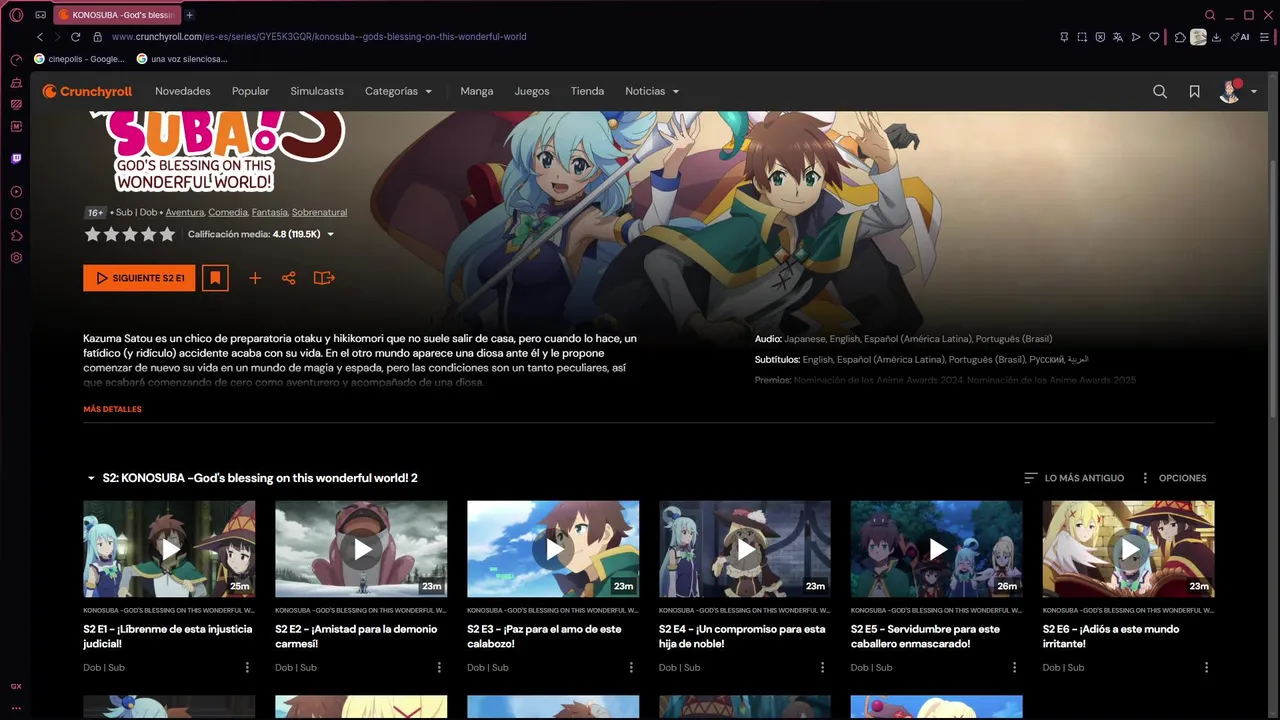
Task: Open History from the sidebar clock icon
Action: 16,214
